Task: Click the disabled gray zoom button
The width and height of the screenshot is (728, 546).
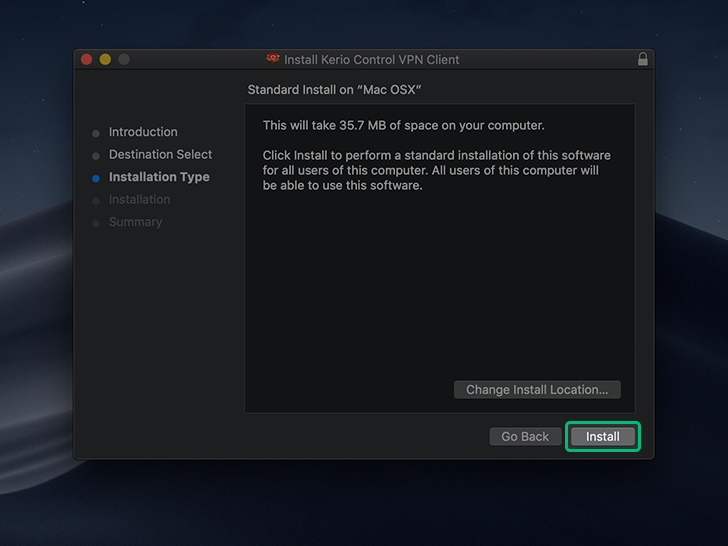Action: (124, 59)
